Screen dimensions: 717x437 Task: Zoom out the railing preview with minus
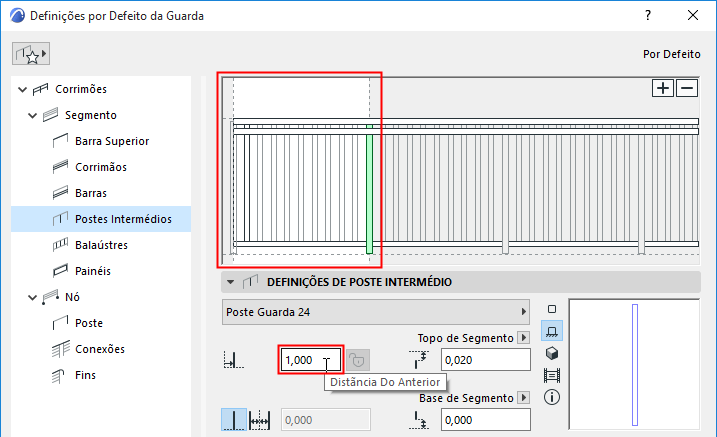coord(687,88)
